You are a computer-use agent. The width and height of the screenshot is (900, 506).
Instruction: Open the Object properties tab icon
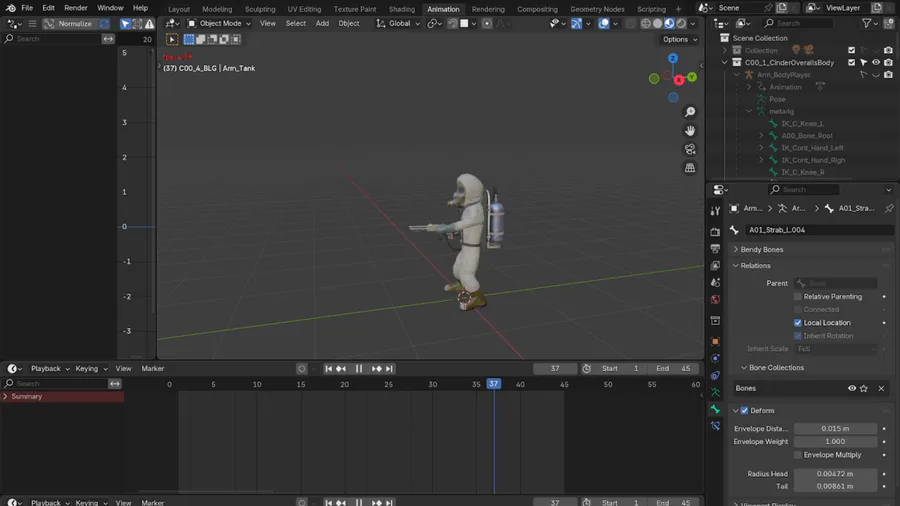(x=715, y=341)
